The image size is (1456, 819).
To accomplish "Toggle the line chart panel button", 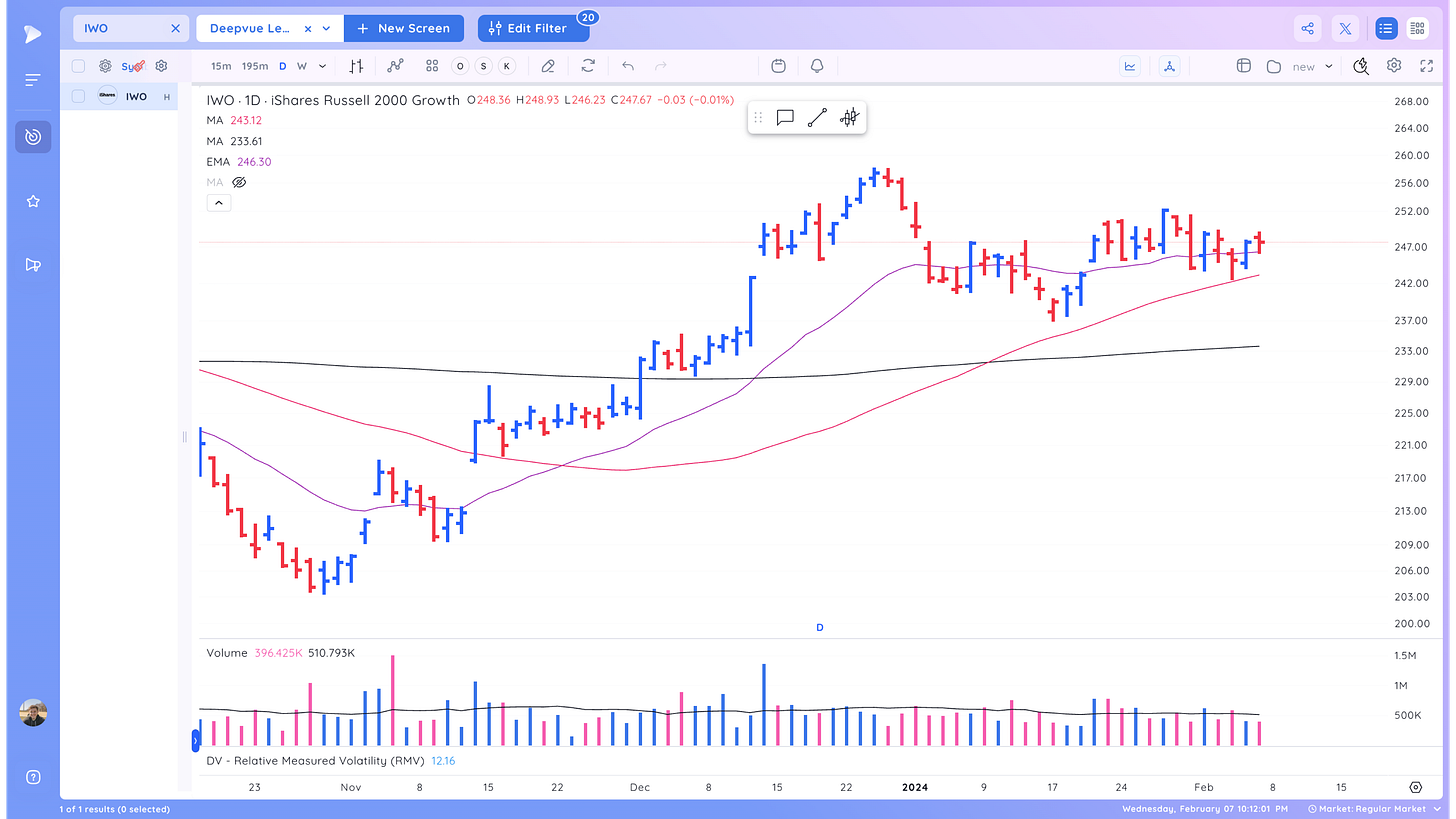I will [1130, 66].
